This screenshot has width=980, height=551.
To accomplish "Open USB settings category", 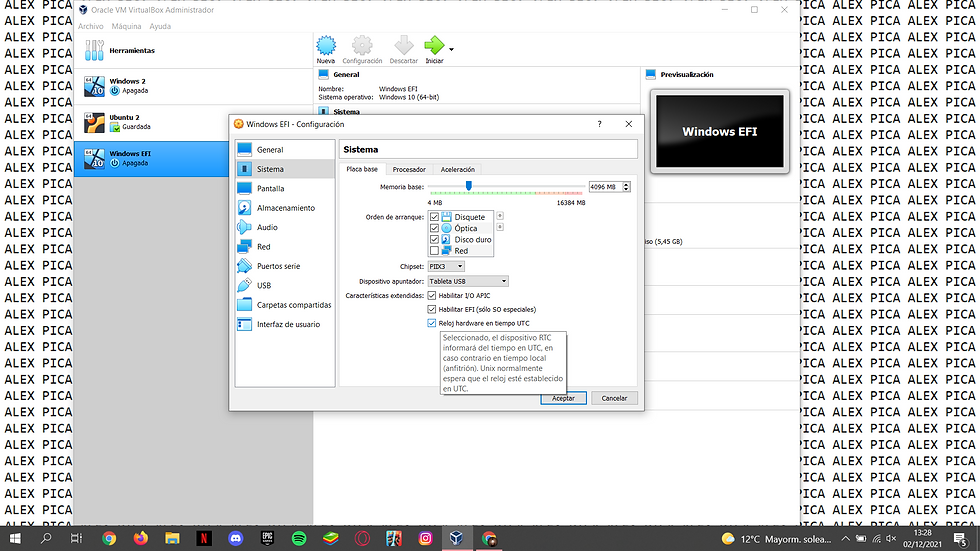I will tap(284, 285).
